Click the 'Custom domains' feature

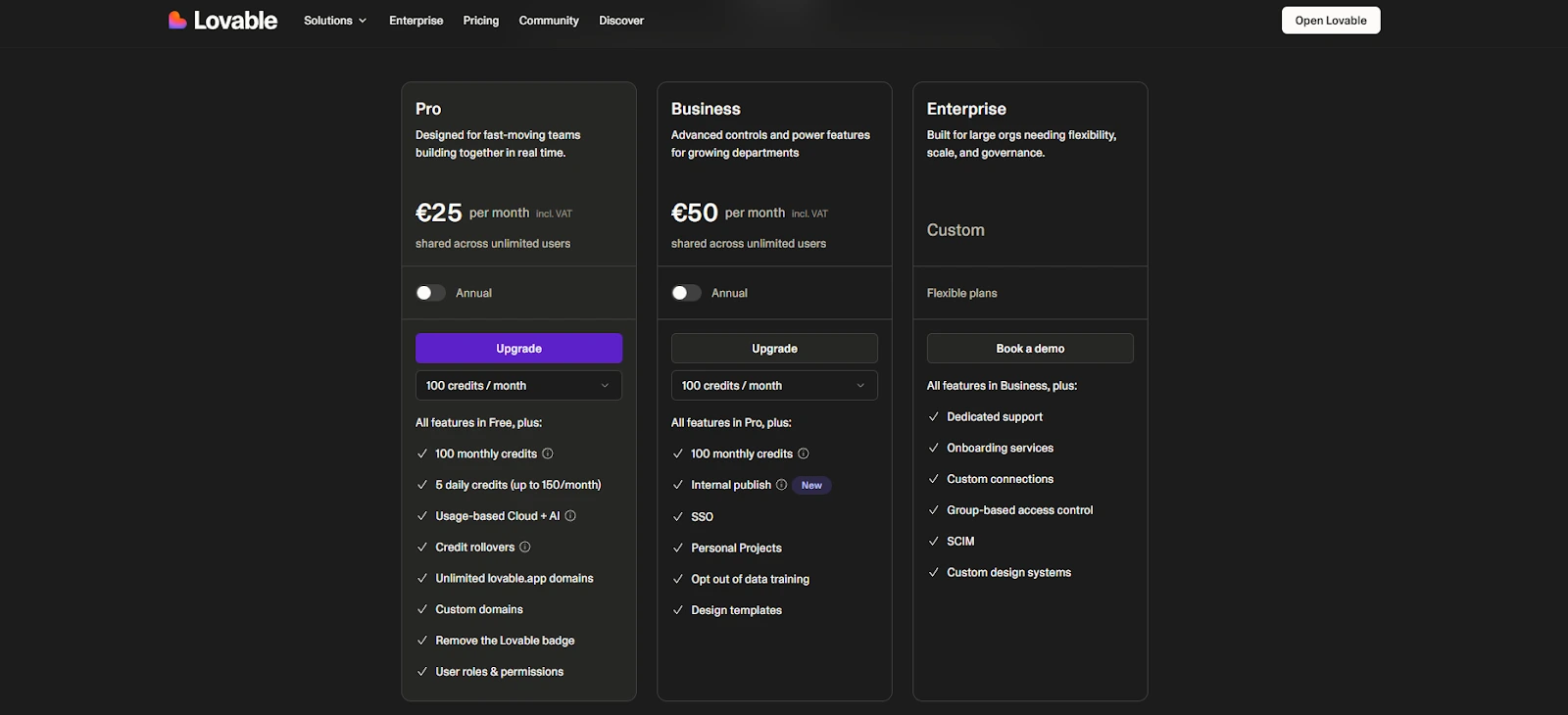pos(479,609)
